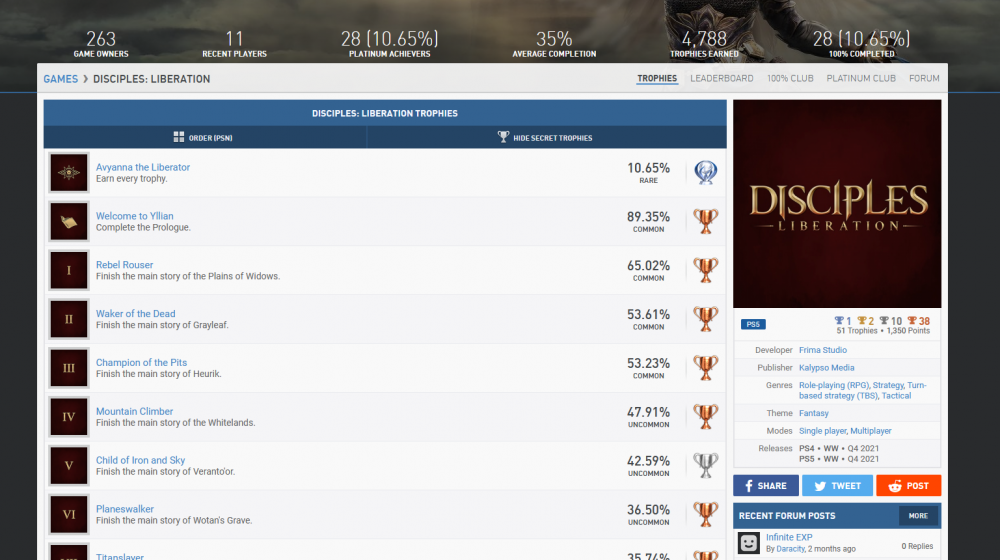1000x560 pixels.
Task: Click the platinum trophy icon for Avyanna the Liberator
Action: 705,173
